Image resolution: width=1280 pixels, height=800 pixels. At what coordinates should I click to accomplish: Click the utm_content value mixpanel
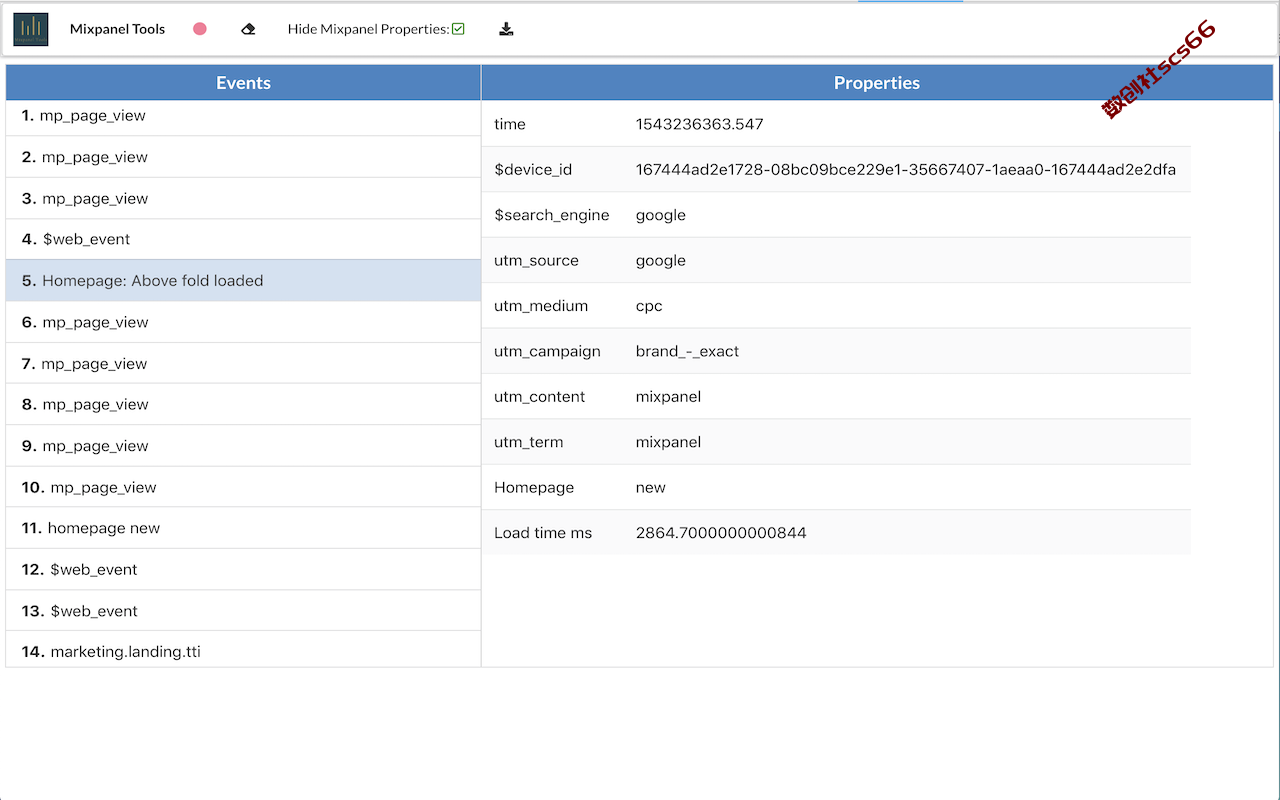668,397
